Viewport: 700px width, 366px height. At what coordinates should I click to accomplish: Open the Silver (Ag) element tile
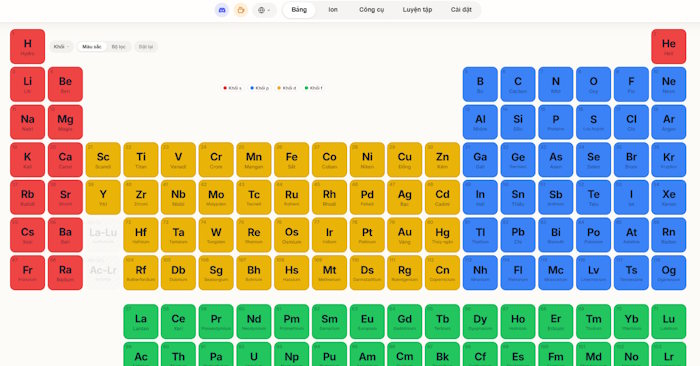(x=405, y=197)
